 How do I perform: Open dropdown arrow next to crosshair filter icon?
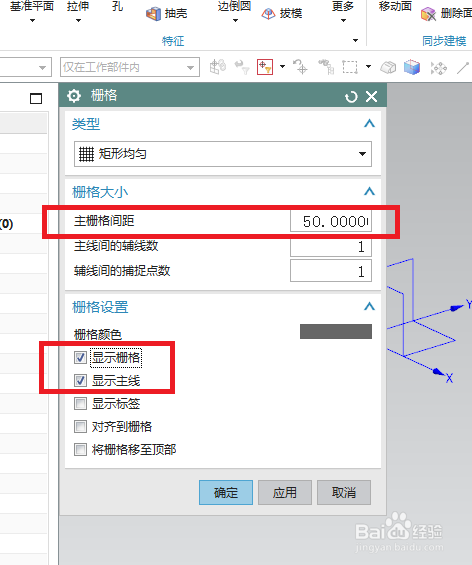coord(282,67)
